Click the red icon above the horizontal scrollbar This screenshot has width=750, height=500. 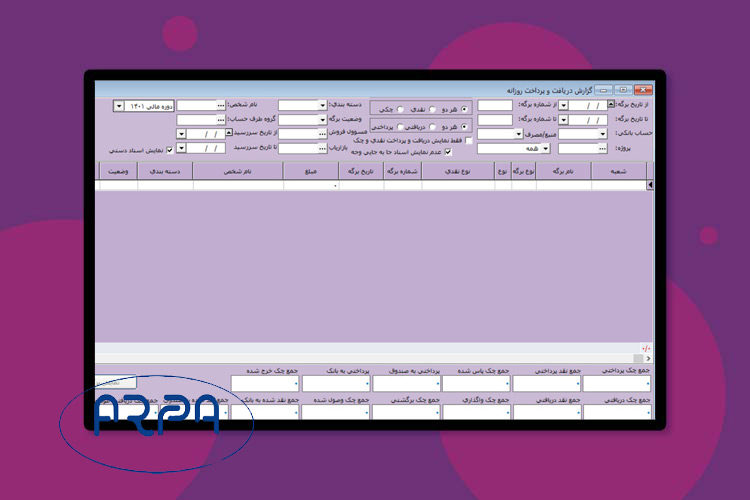647,348
